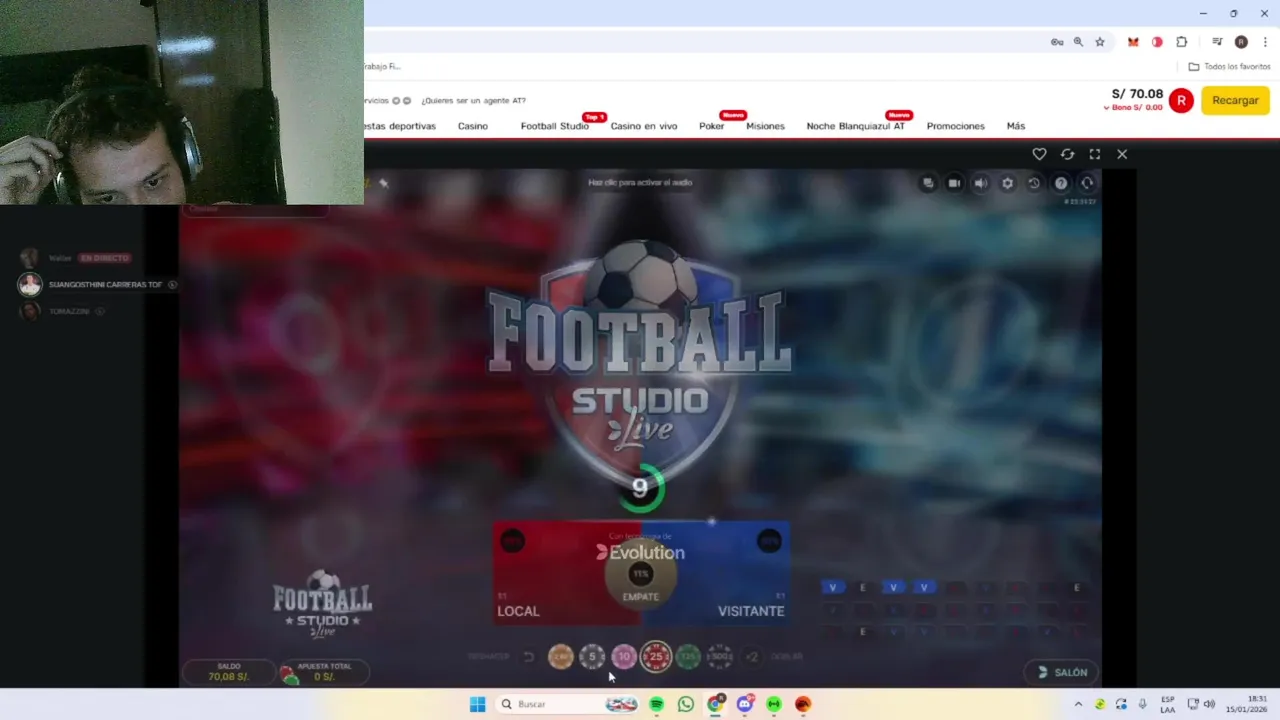Screen dimensions: 1280x720
Task: Select the smallest orange chip
Action: point(561,657)
